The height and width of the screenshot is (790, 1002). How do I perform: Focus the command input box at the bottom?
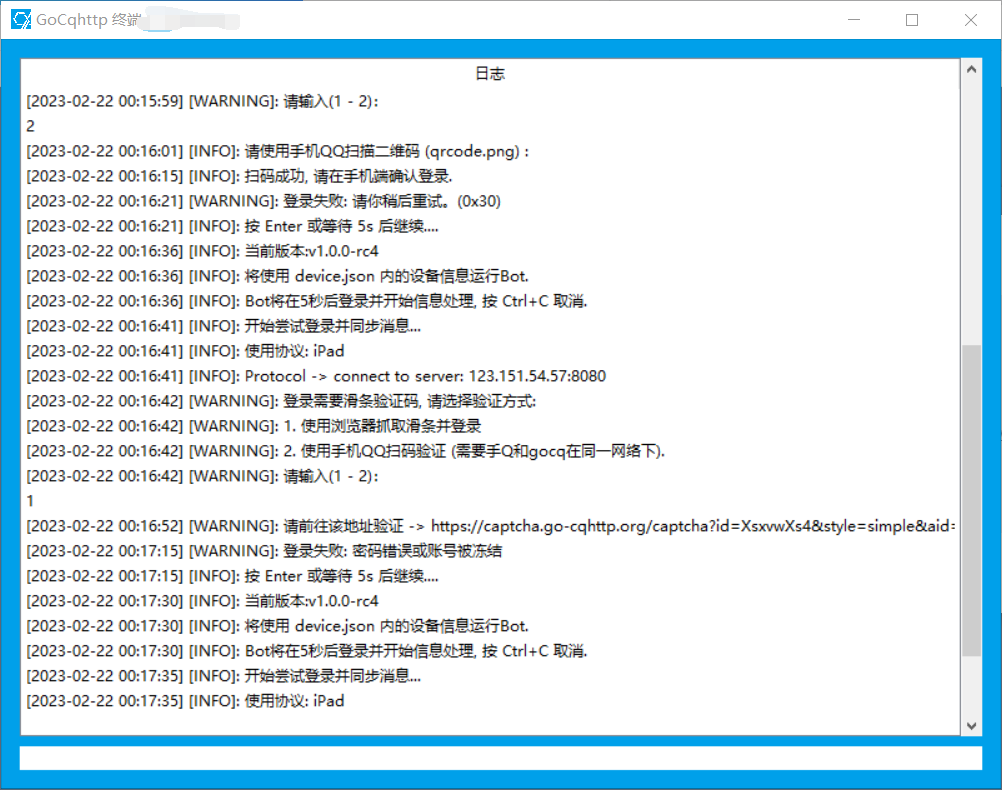pyautogui.click(x=500, y=758)
